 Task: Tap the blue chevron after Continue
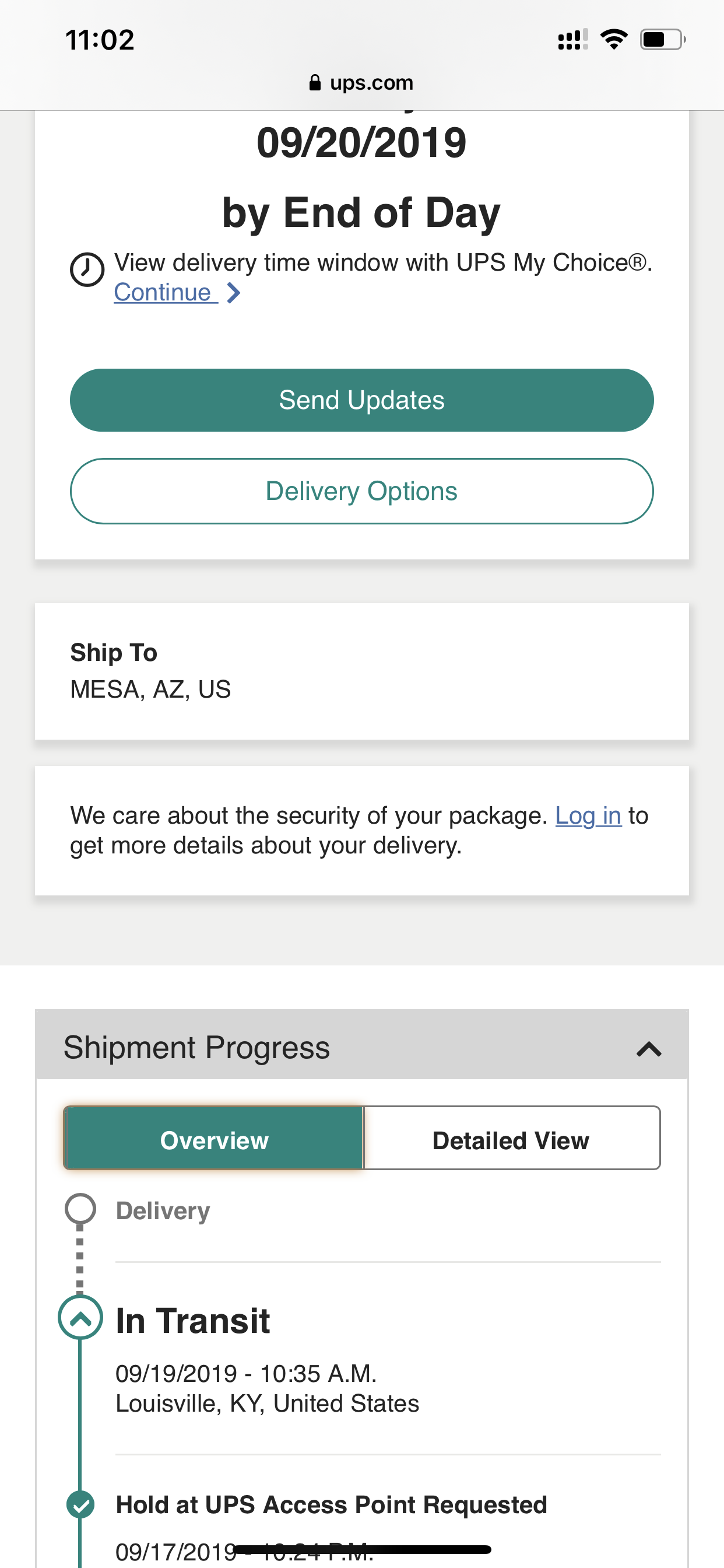pos(234,293)
